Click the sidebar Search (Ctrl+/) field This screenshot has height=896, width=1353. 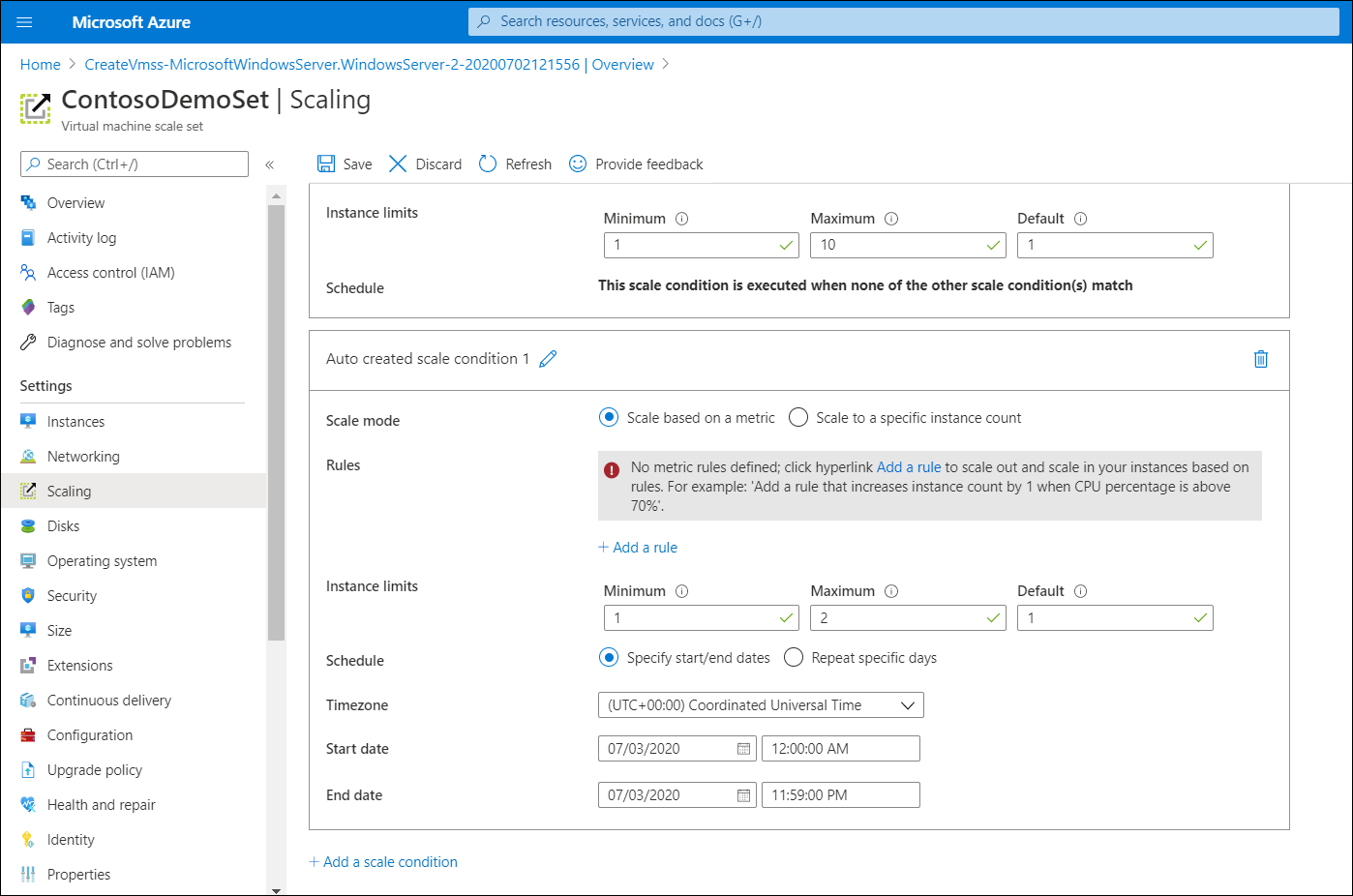click(x=135, y=164)
